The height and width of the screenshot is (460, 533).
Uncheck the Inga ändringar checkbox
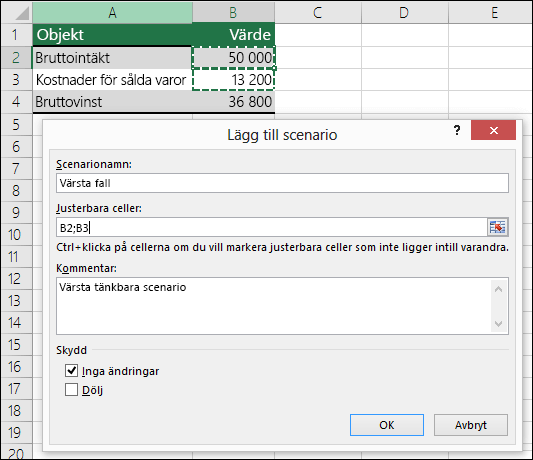click(71, 371)
